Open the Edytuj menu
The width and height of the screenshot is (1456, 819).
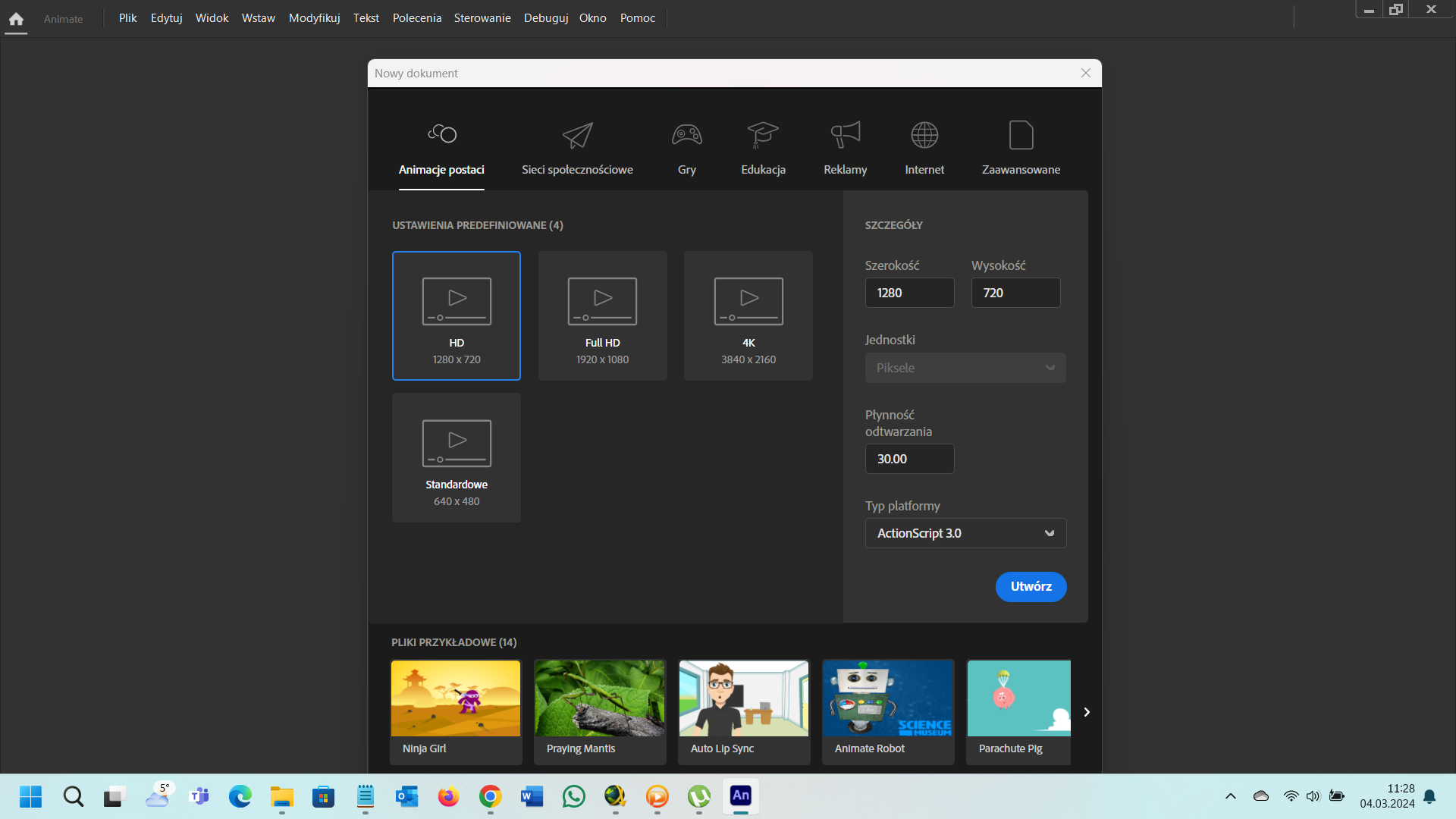(x=166, y=18)
